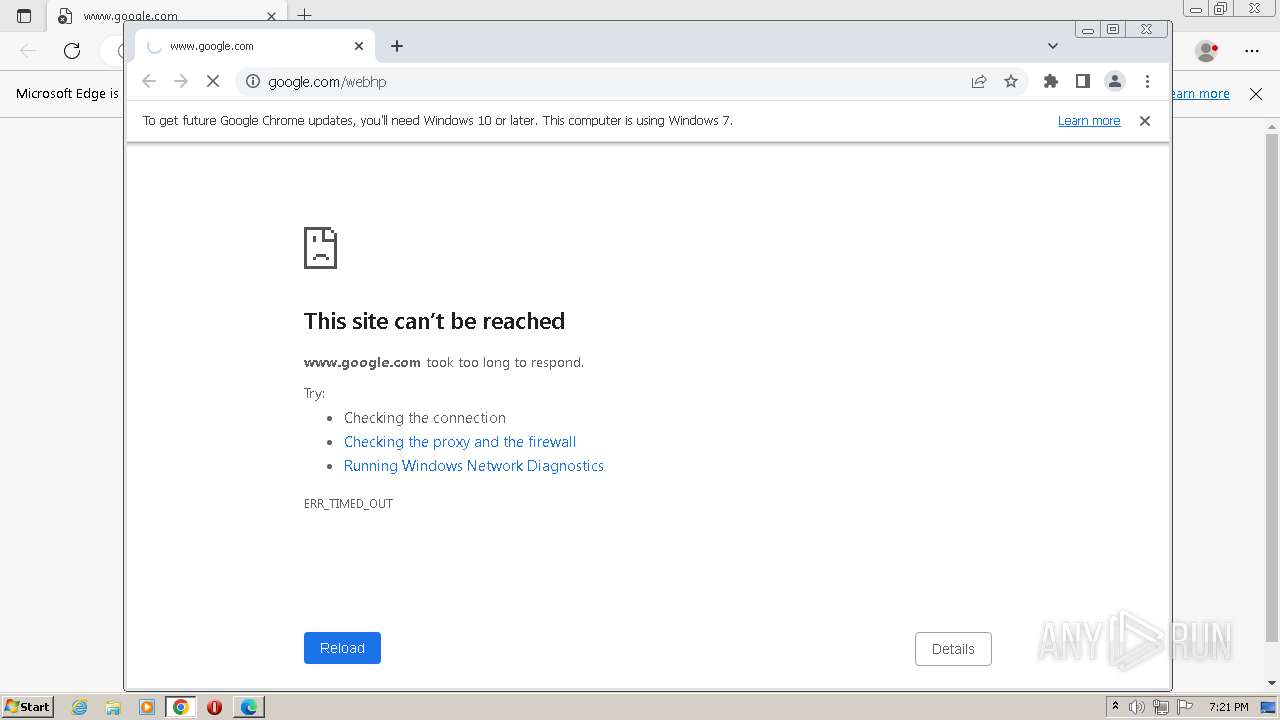Open Learn more link in Edge notification
This screenshot has height=720, width=1280.
[1200, 94]
